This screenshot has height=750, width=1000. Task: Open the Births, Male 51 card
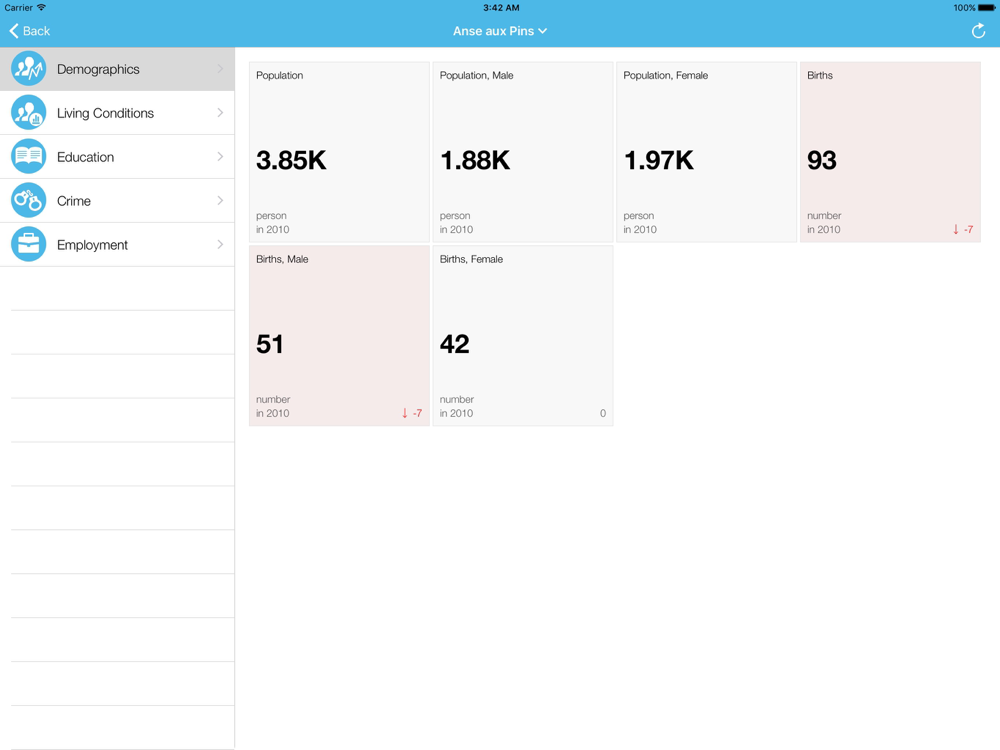coord(339,335)
